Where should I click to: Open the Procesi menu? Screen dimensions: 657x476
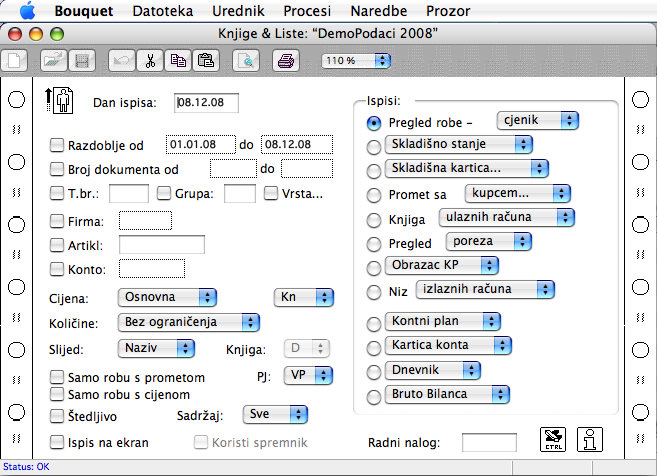click(307, 11)
